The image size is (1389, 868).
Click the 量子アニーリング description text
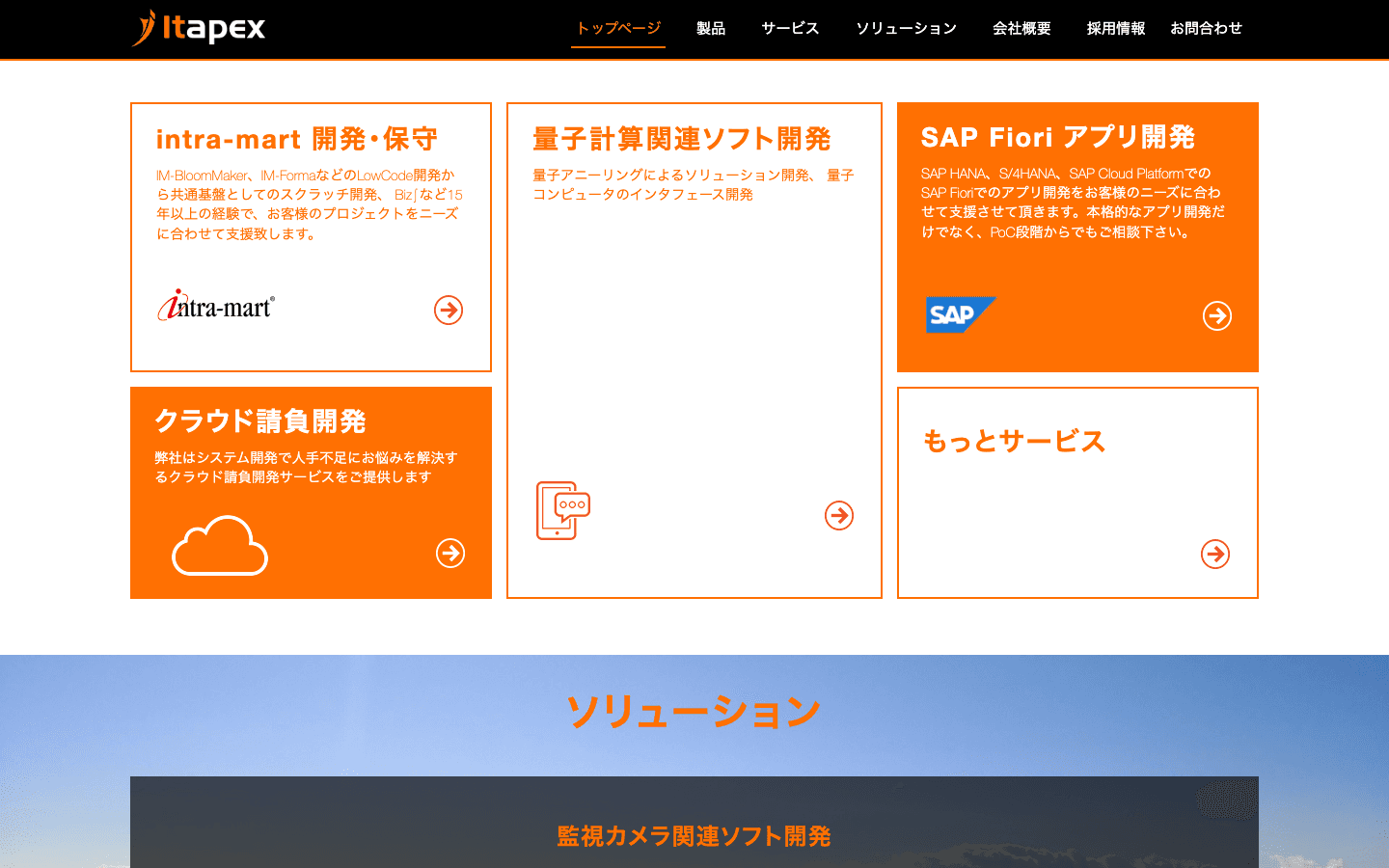[694, 184]
